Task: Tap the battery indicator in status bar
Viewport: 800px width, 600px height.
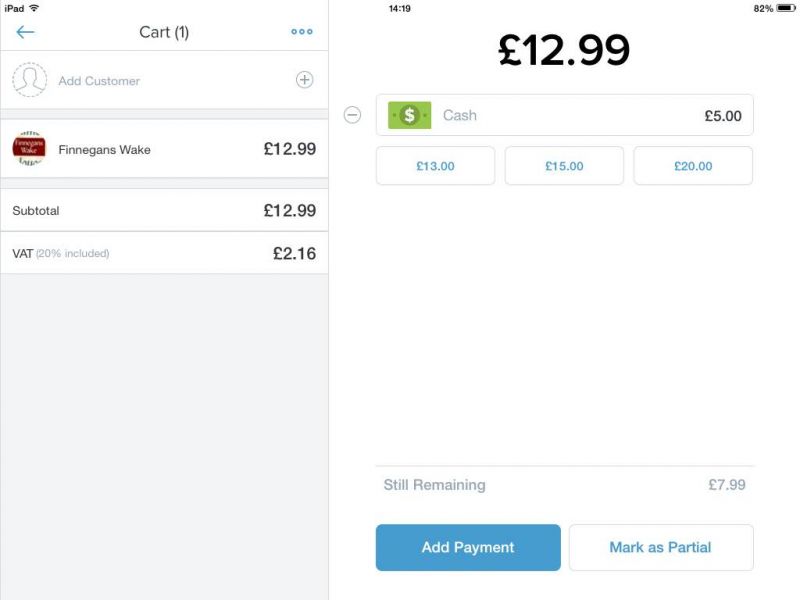Action: click(x=786, y=8)
